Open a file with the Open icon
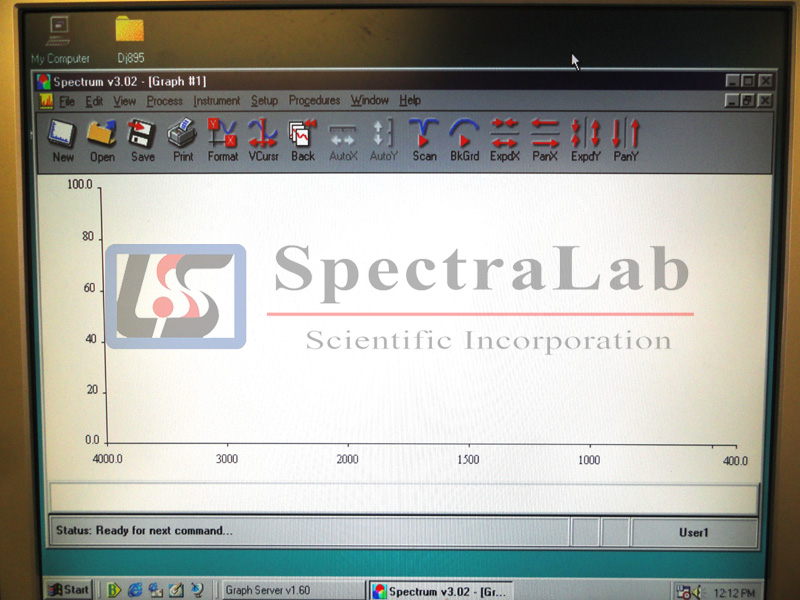 [x=102, y=140]
